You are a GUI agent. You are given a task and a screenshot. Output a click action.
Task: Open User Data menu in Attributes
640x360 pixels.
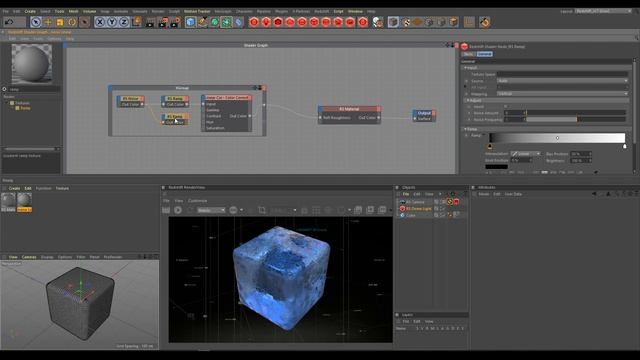click(513, 194)
